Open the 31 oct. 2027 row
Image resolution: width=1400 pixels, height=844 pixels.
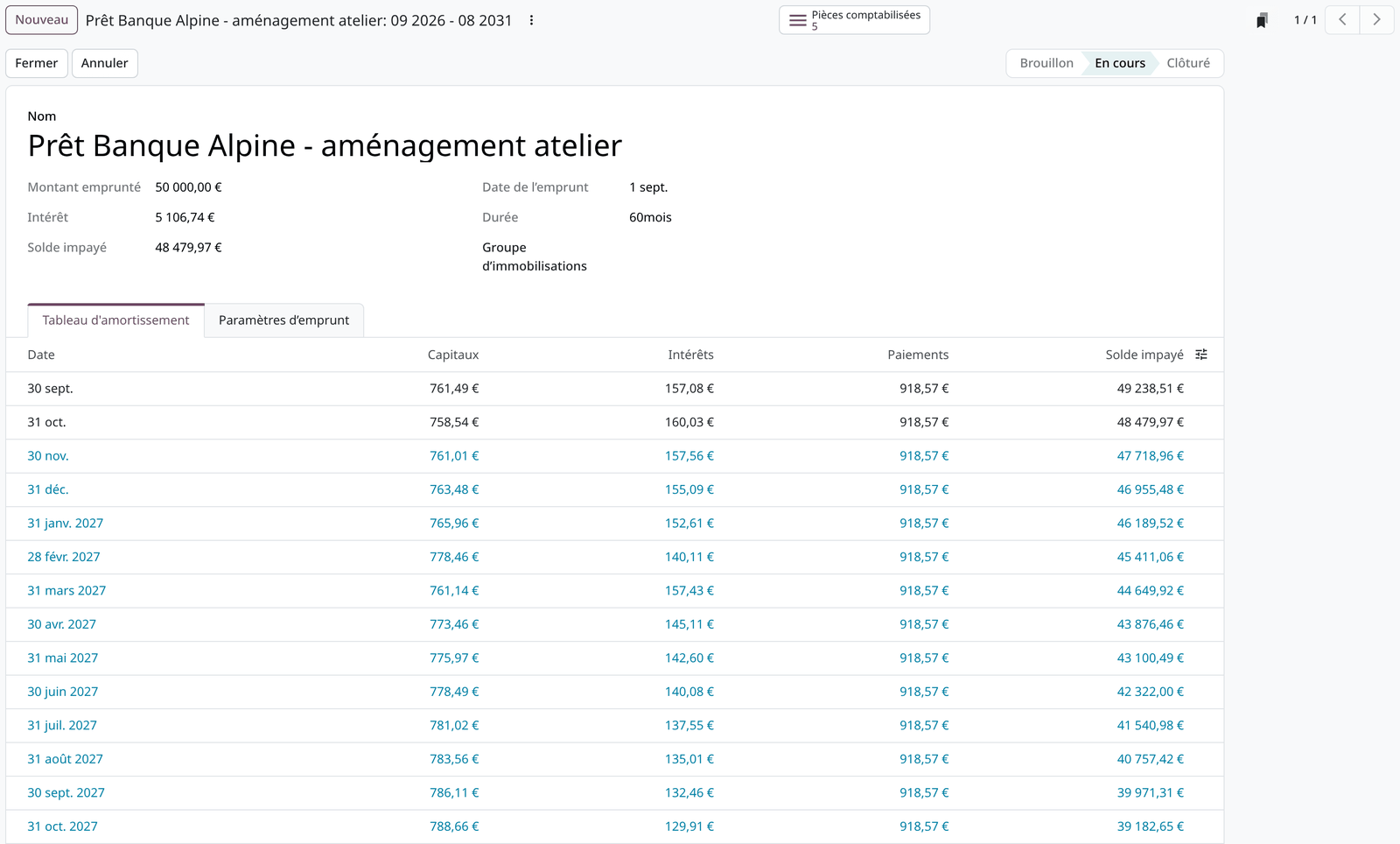pos(614,826)
